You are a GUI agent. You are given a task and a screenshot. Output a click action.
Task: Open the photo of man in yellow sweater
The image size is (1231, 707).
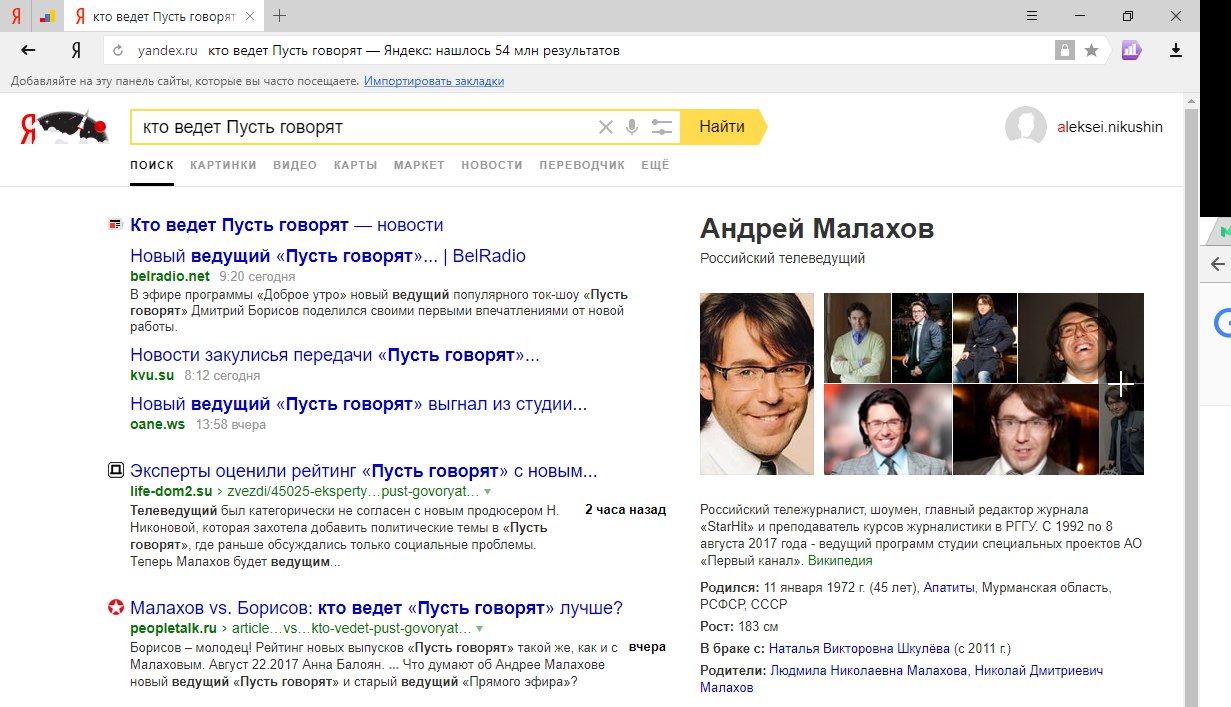(x=857, y=337)
